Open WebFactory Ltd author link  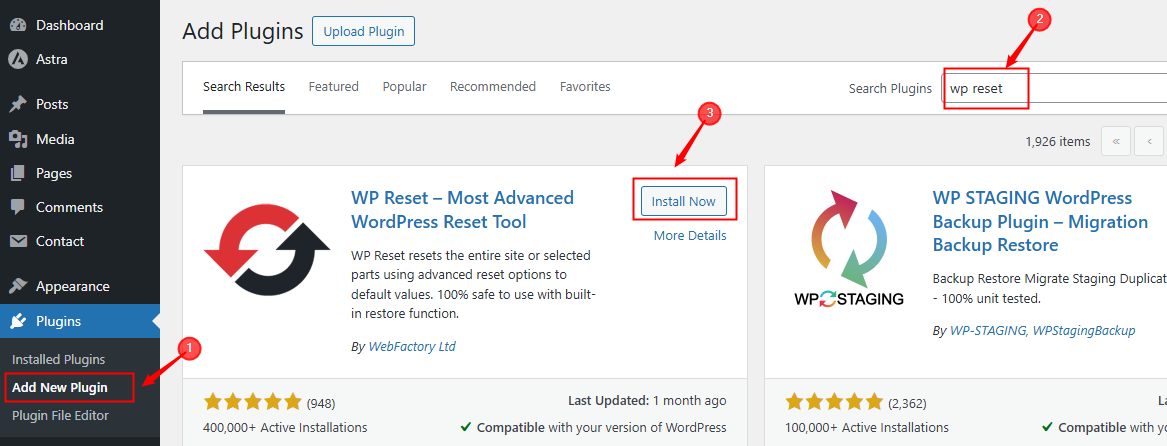coord(412,346)
